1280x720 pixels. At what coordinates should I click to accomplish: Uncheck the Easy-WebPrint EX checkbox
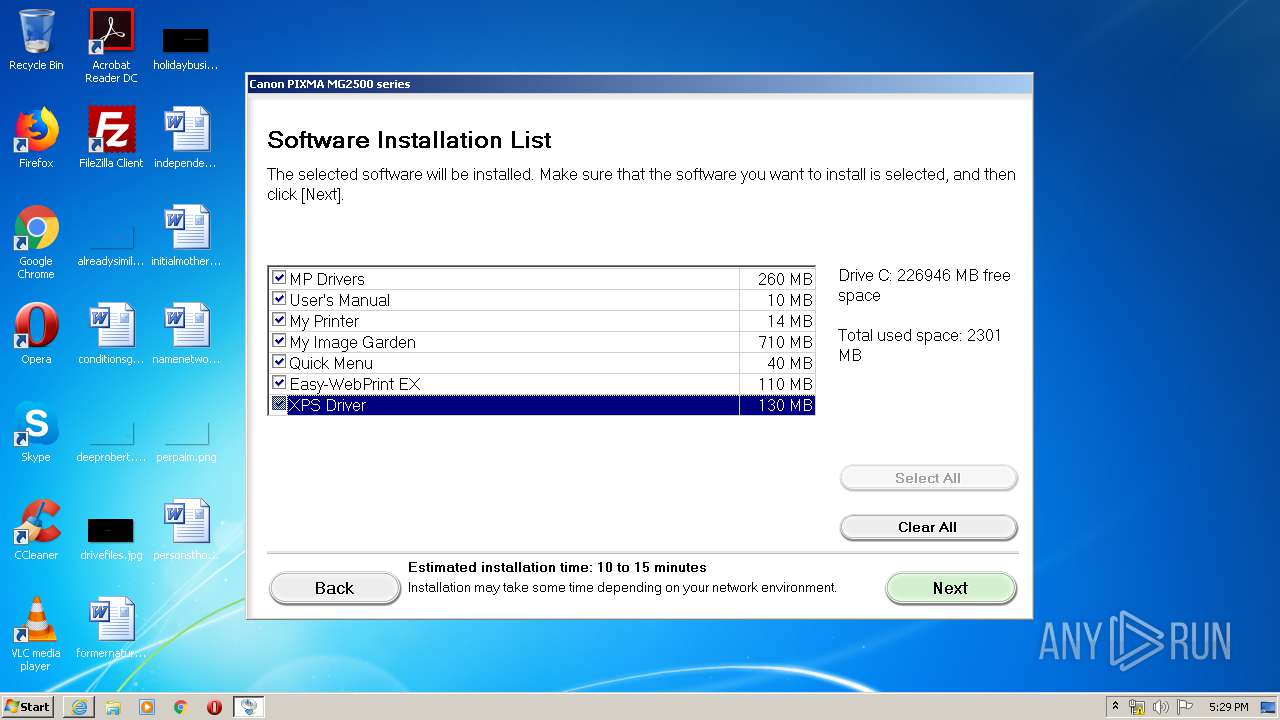point(279,383)
